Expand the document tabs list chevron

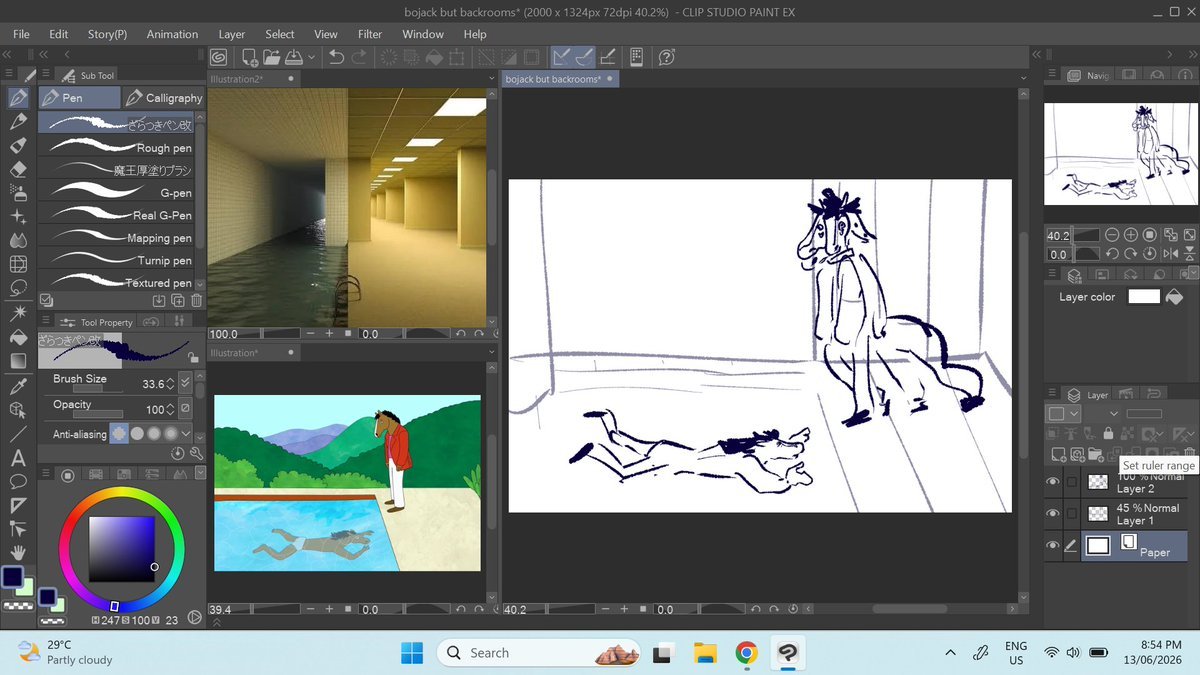point(1023,78)
